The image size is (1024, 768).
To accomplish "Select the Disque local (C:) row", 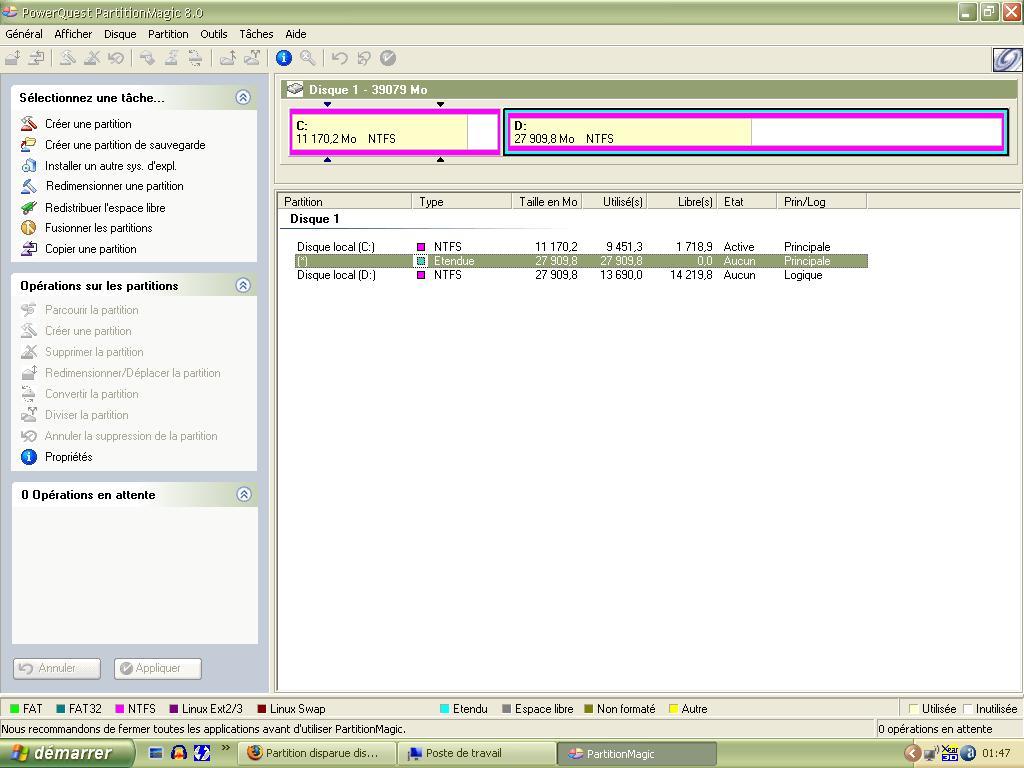I will tap(581, 247).
